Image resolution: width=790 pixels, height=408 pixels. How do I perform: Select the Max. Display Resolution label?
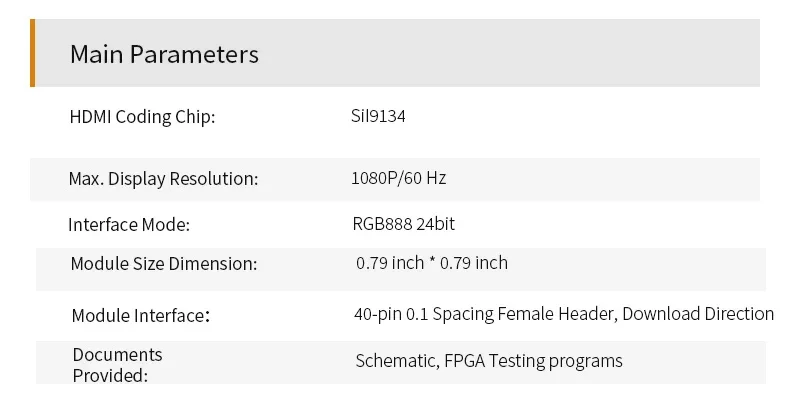click(163, 179)
